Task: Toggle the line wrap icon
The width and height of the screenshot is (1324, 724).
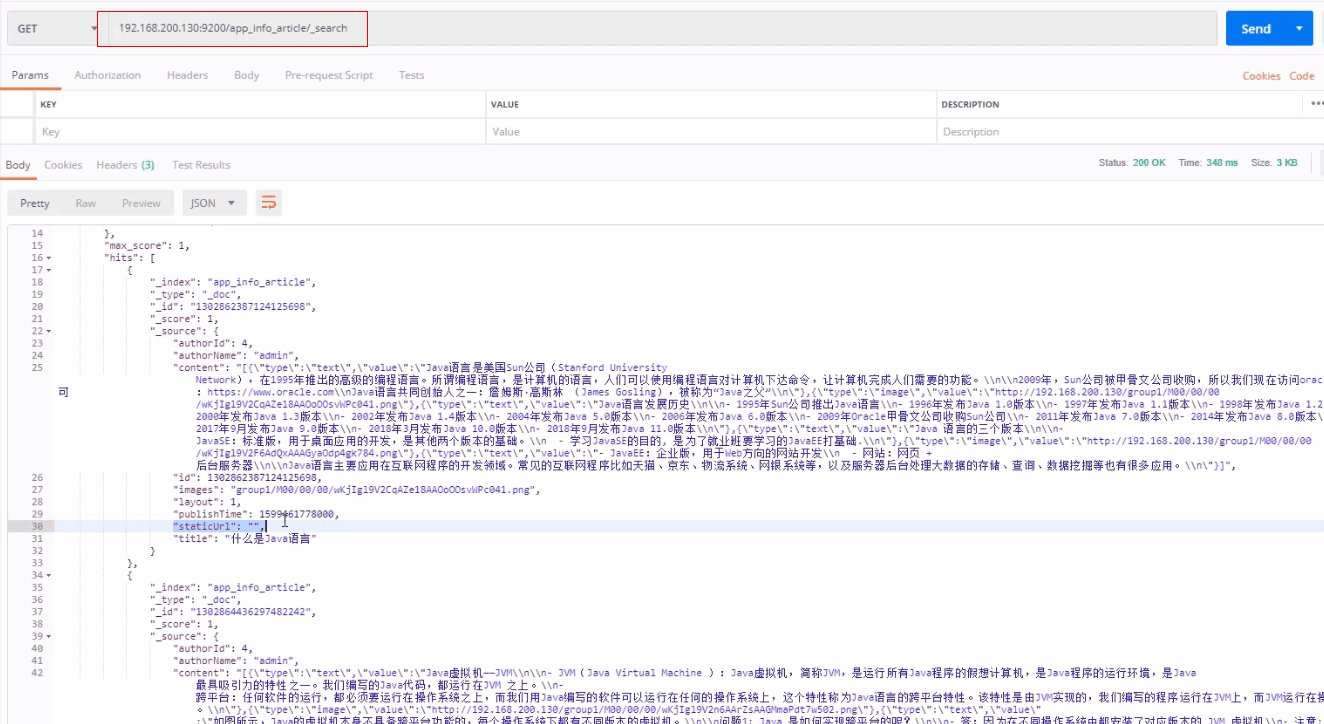Action: click(268, 203)
